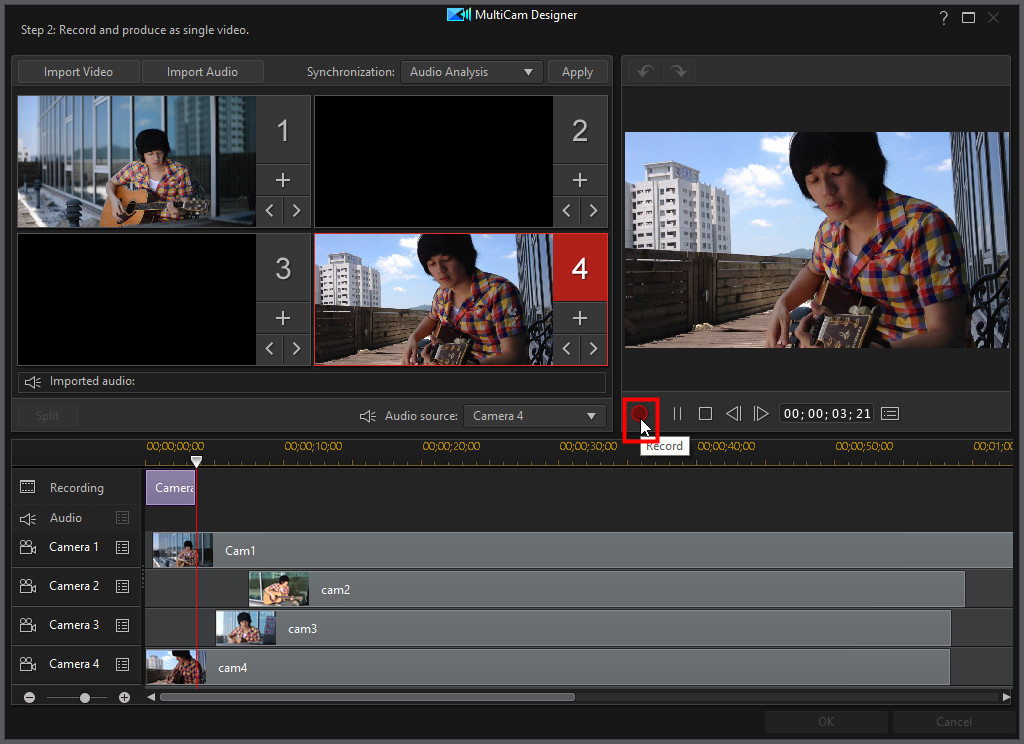Click the Audio track speaker icon
The image size is (1024, 744).
click(x=28, y=519)
